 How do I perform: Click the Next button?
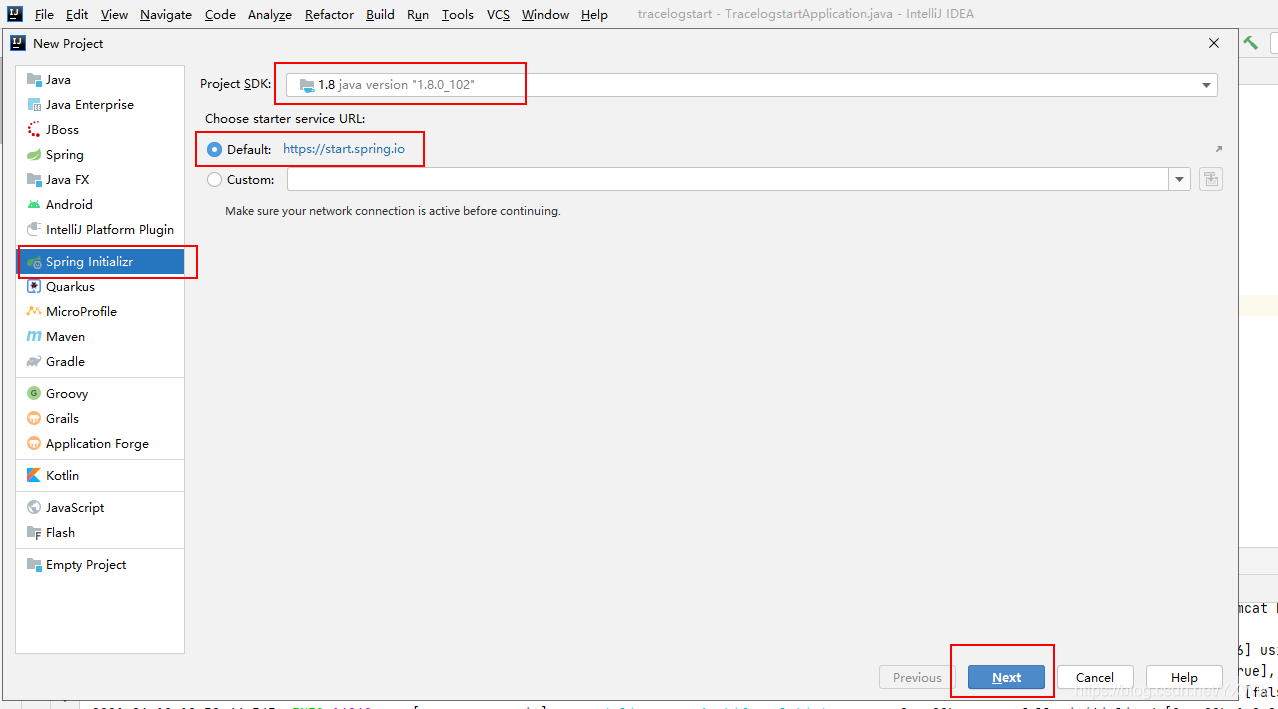[x=1006, y=677]
